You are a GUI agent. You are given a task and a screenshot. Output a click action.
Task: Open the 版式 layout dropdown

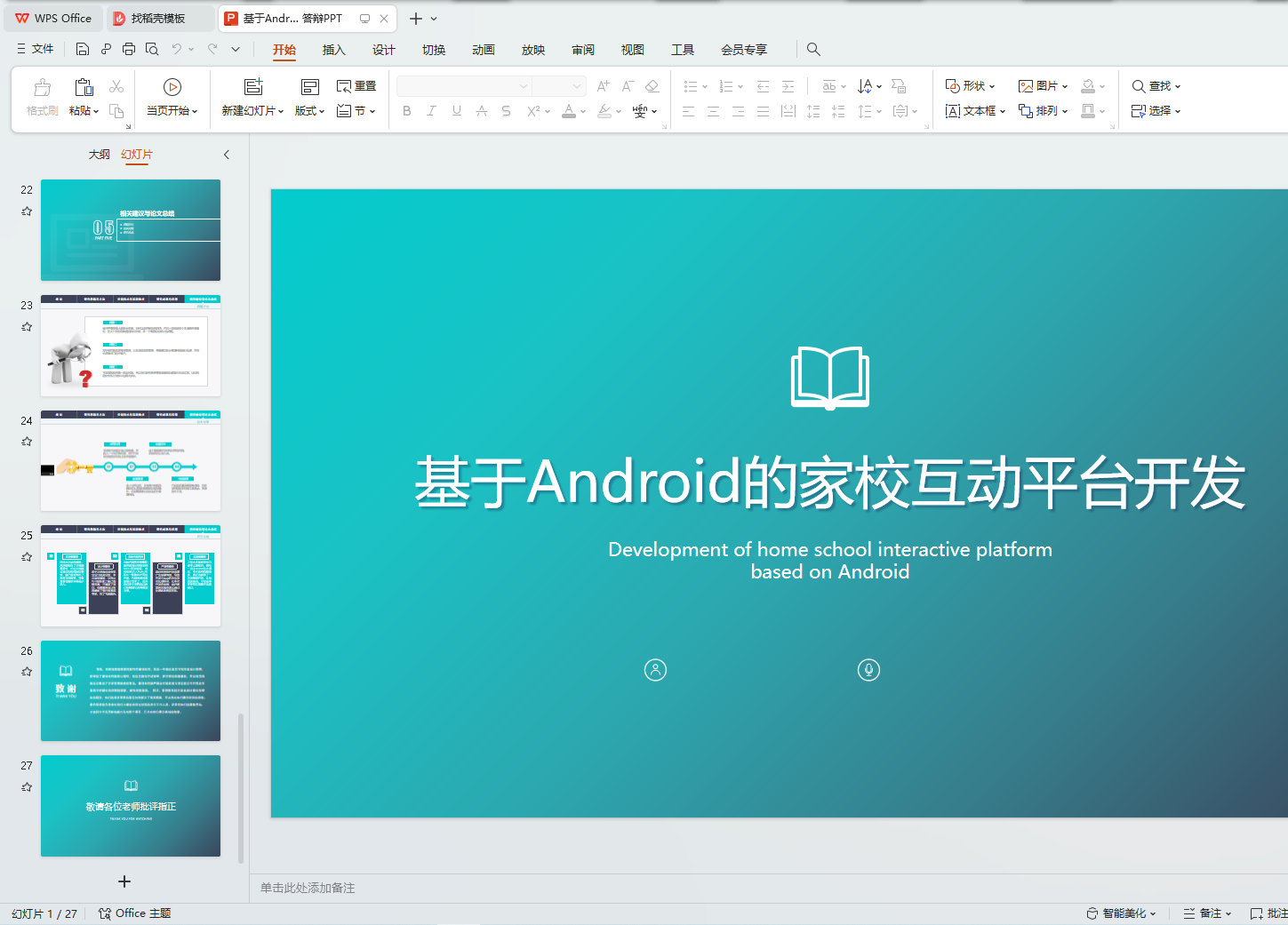[309, 111]
